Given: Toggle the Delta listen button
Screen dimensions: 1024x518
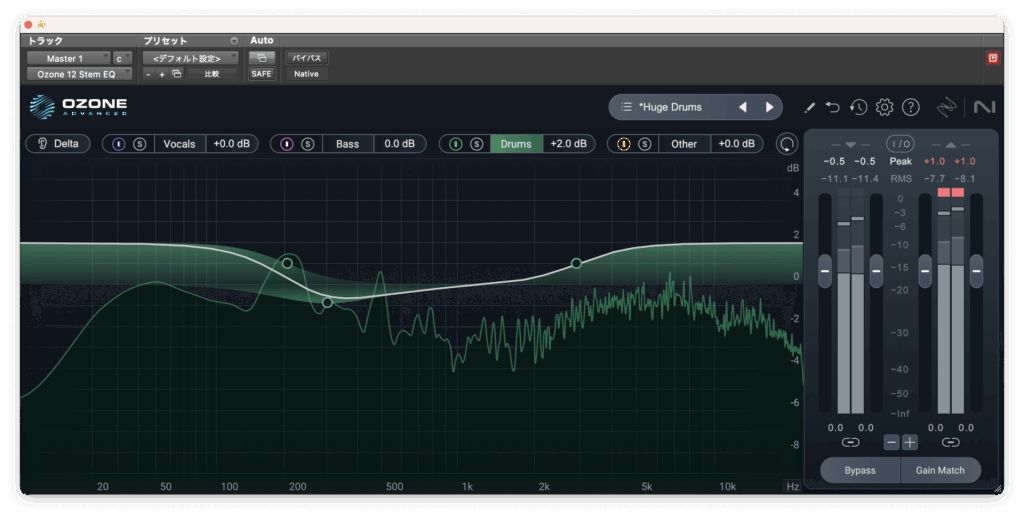Looking at the screenshot, I should pyautogui.click(x=58, y=144).
